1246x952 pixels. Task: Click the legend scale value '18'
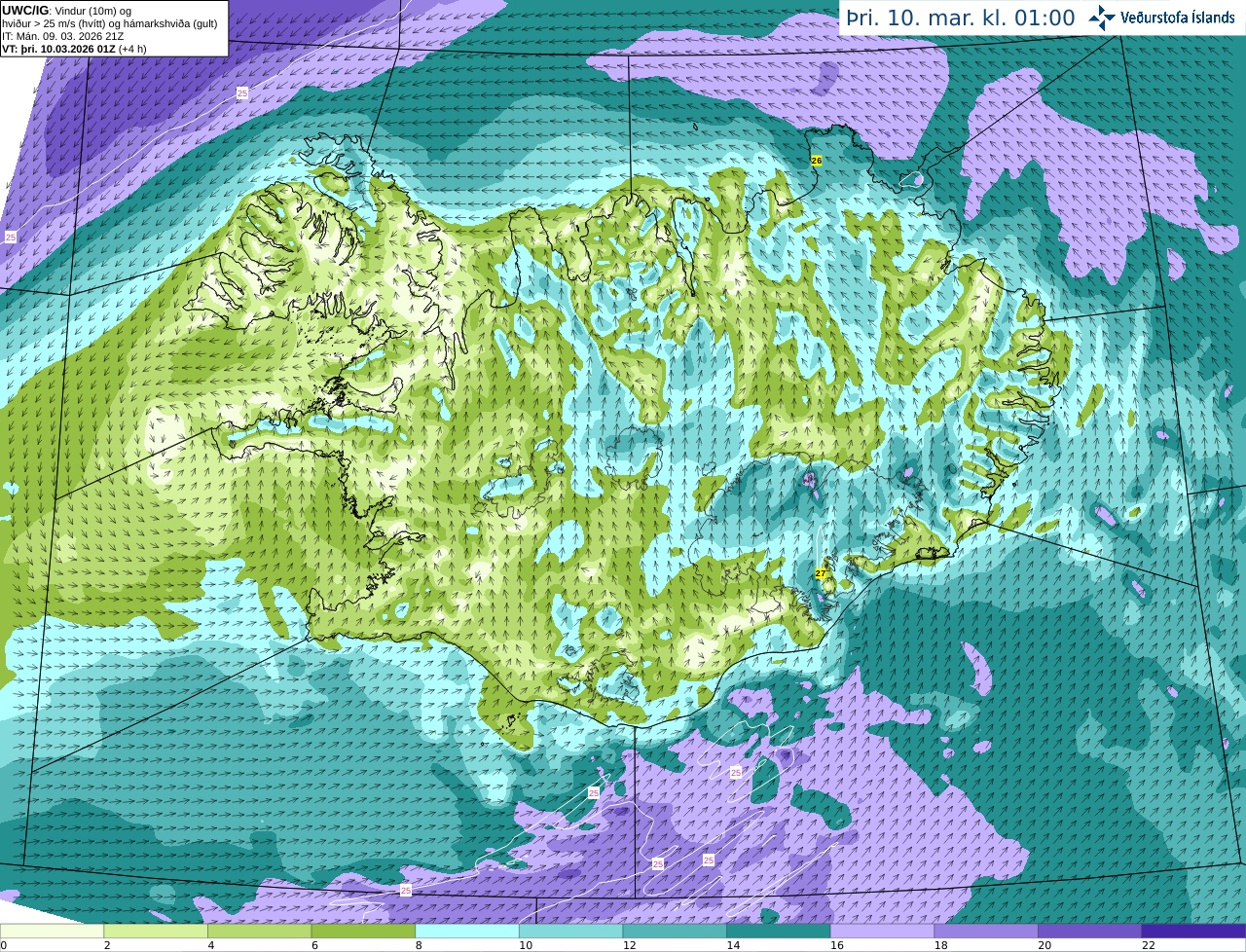tap(941, 945)
